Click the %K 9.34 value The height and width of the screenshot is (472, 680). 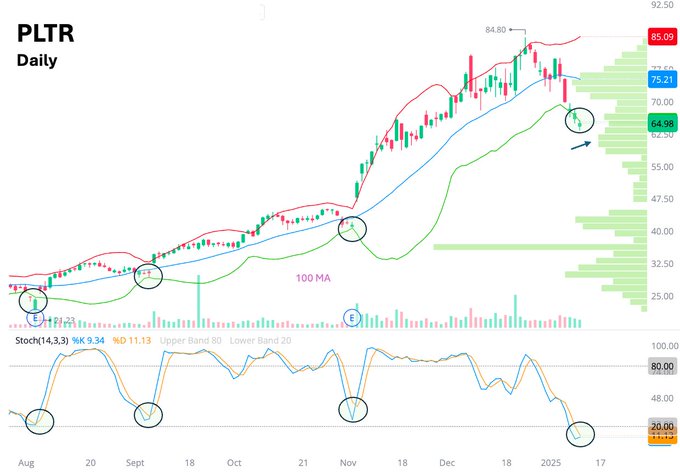pos(88,341)
